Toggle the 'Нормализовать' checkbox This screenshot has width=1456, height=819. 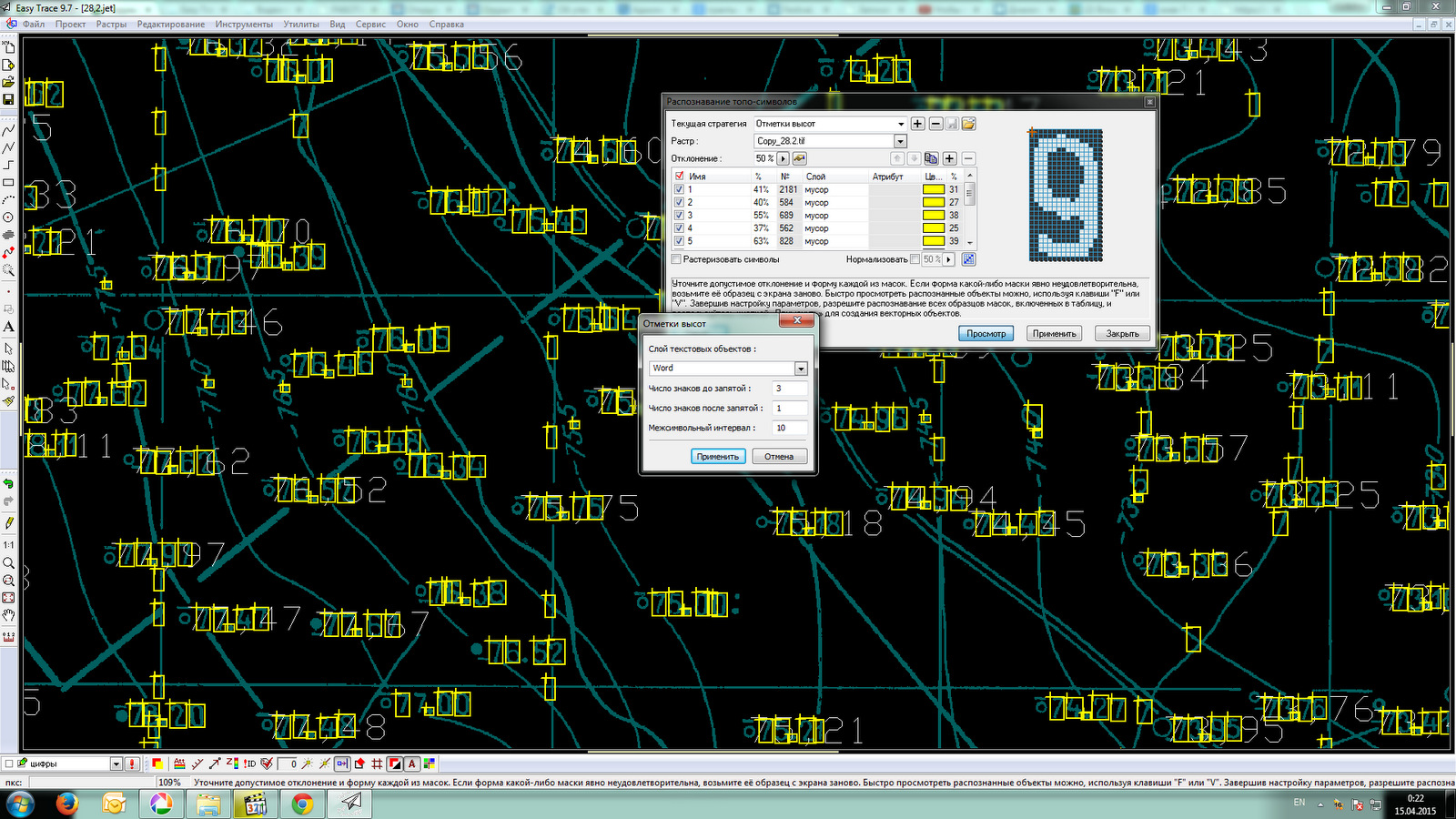point(915,259)
